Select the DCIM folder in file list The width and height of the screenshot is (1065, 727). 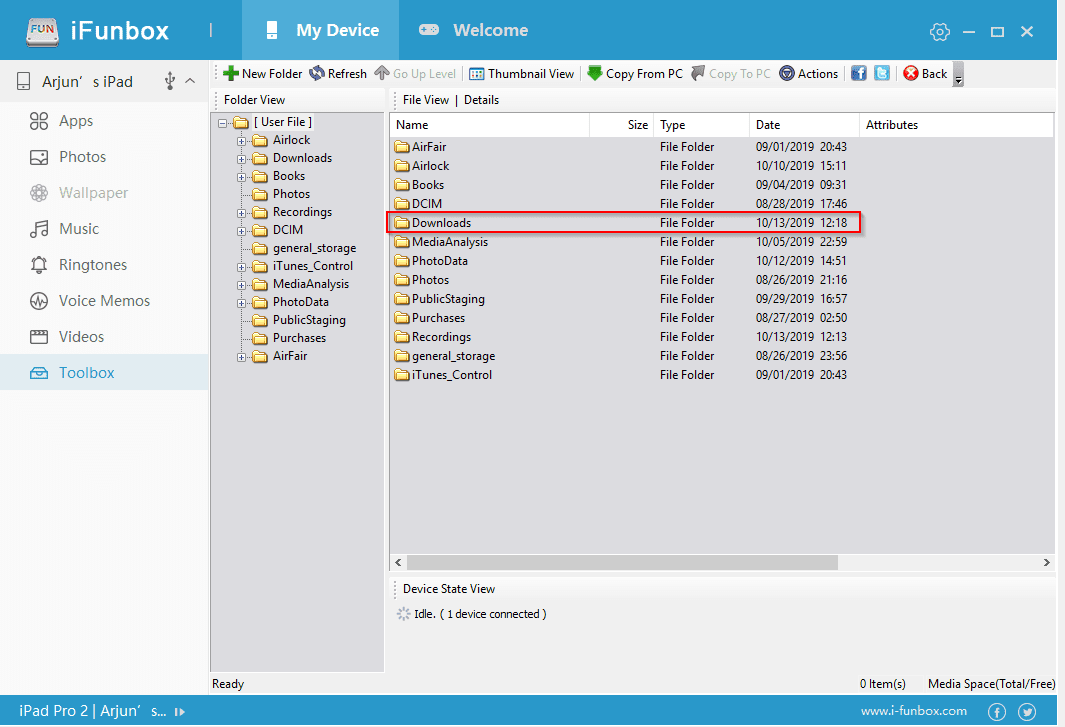[x=624, y=204]
